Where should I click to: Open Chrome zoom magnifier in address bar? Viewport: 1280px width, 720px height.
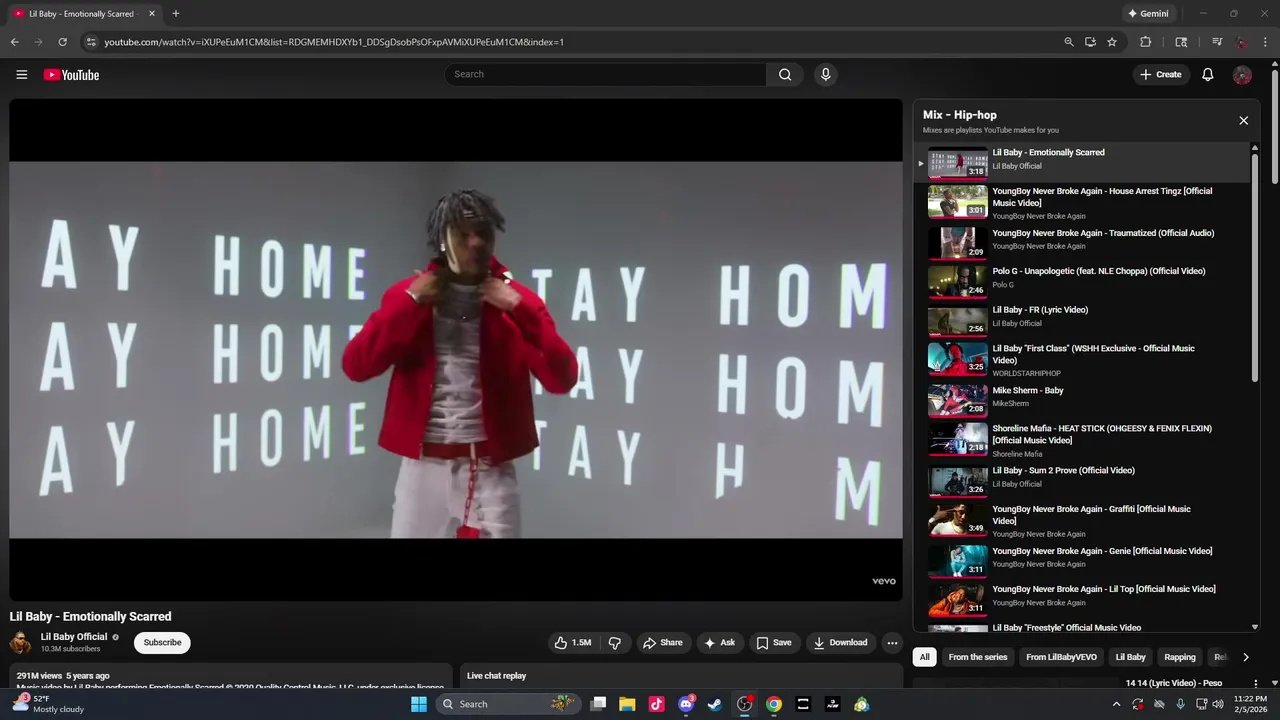coord(1068,42)
